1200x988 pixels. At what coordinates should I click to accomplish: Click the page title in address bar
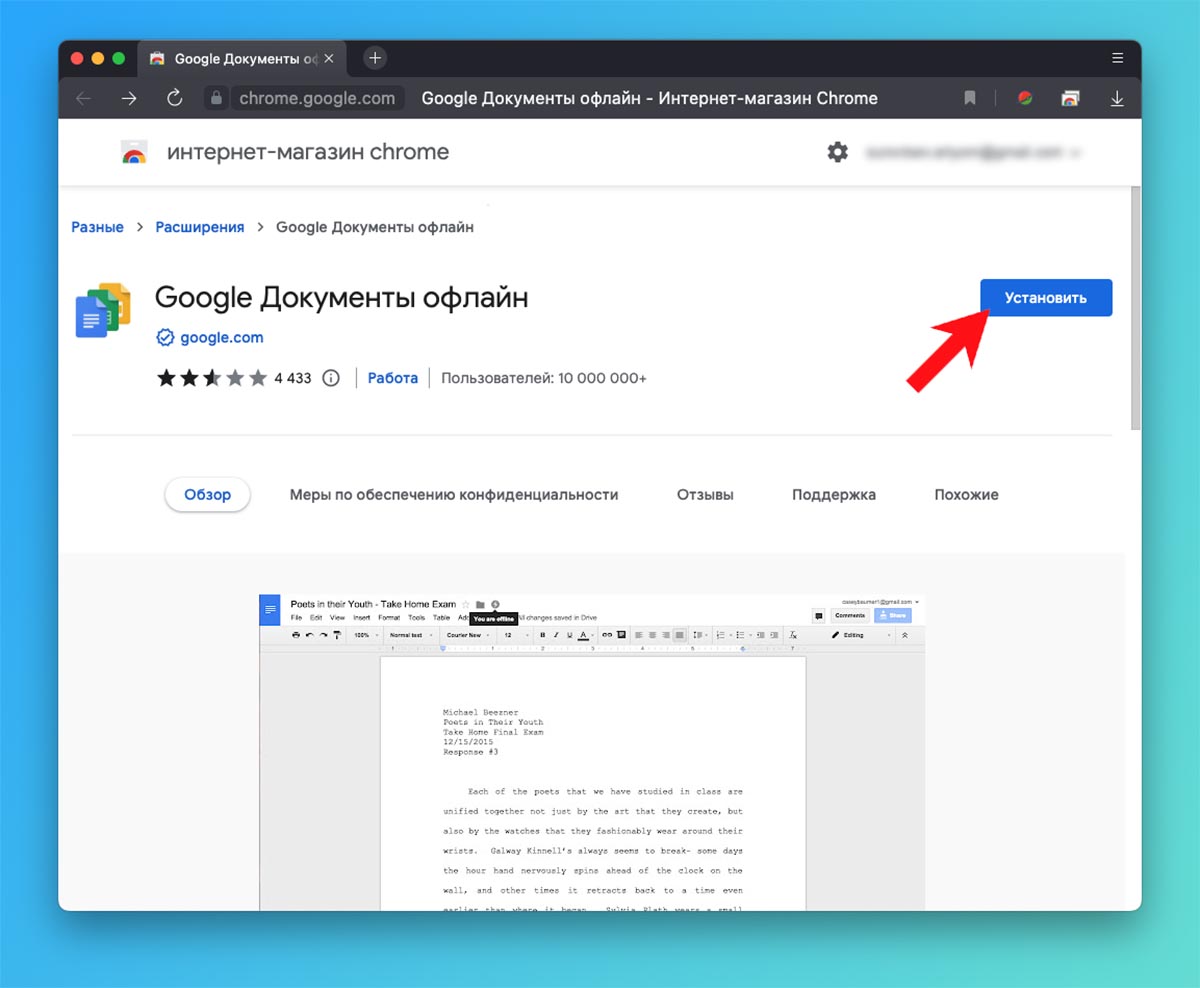pos(650,98)
